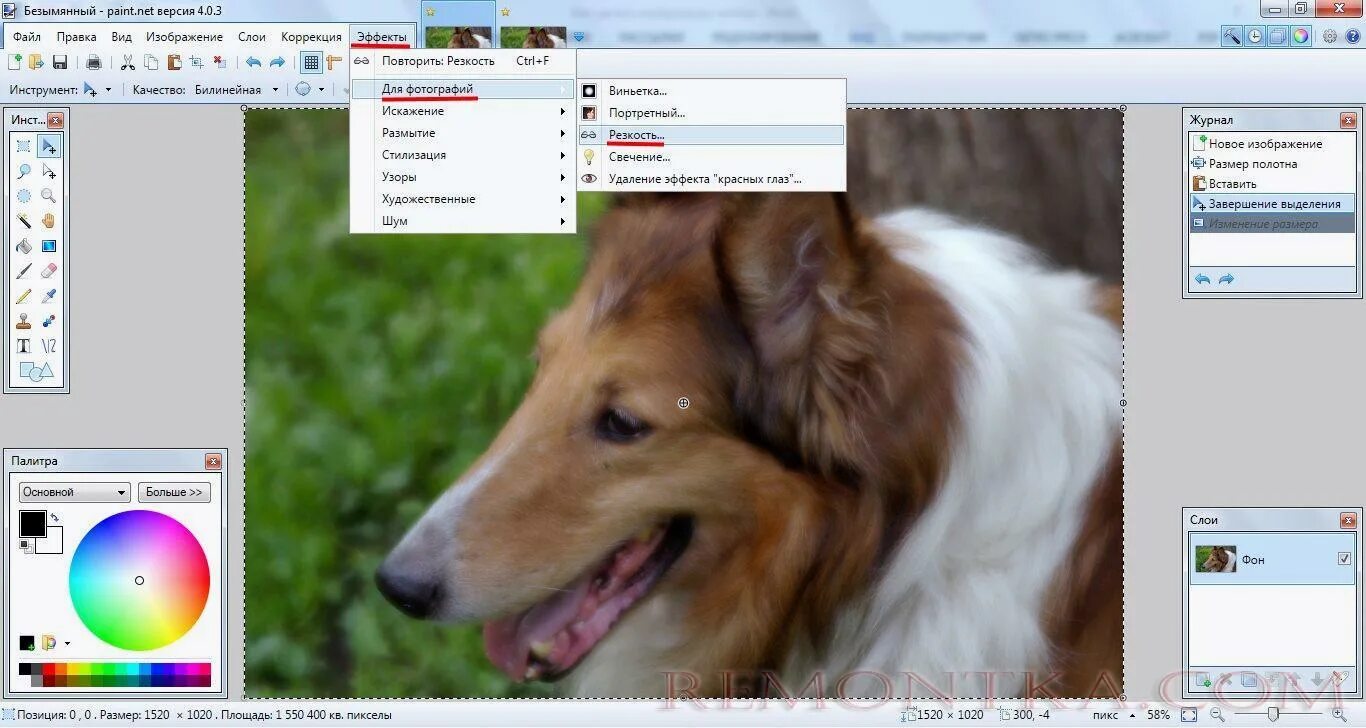
Task: Toggle the History window clock icon
Action: (1255, 36)
